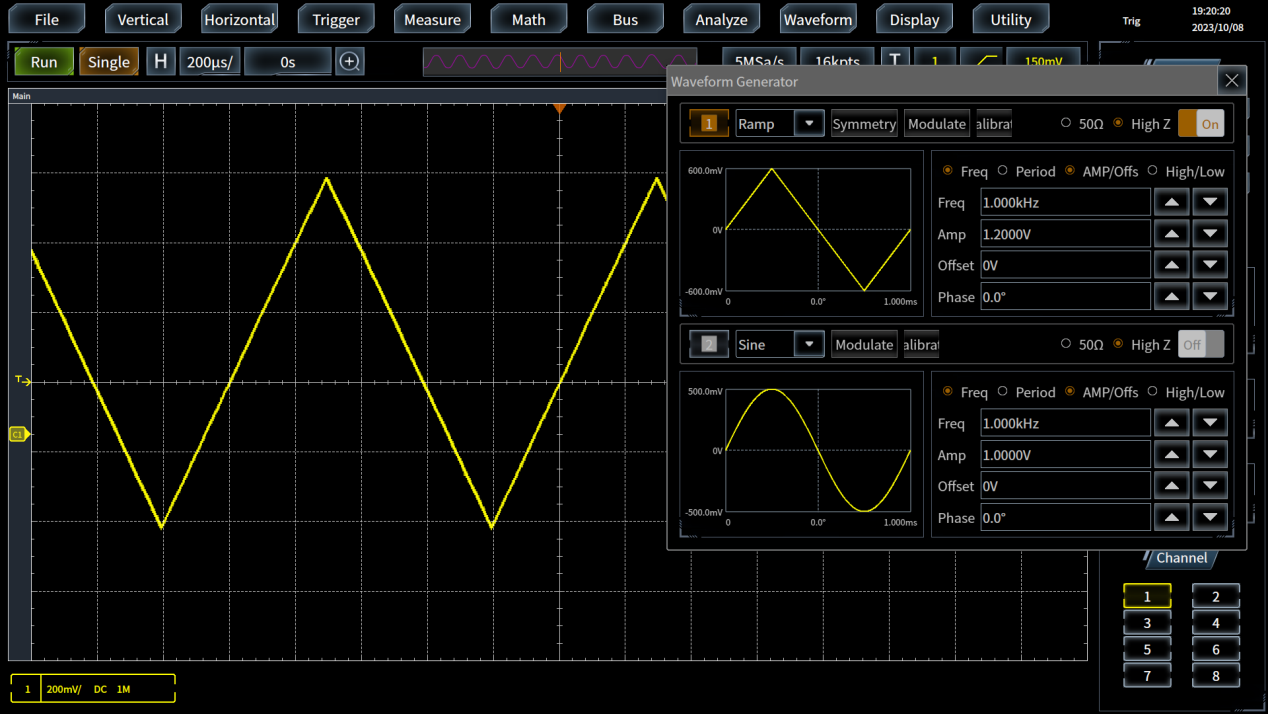Click the C1 ground level marker
This screenshot has width=1268, height=714.
coord(18,434)
